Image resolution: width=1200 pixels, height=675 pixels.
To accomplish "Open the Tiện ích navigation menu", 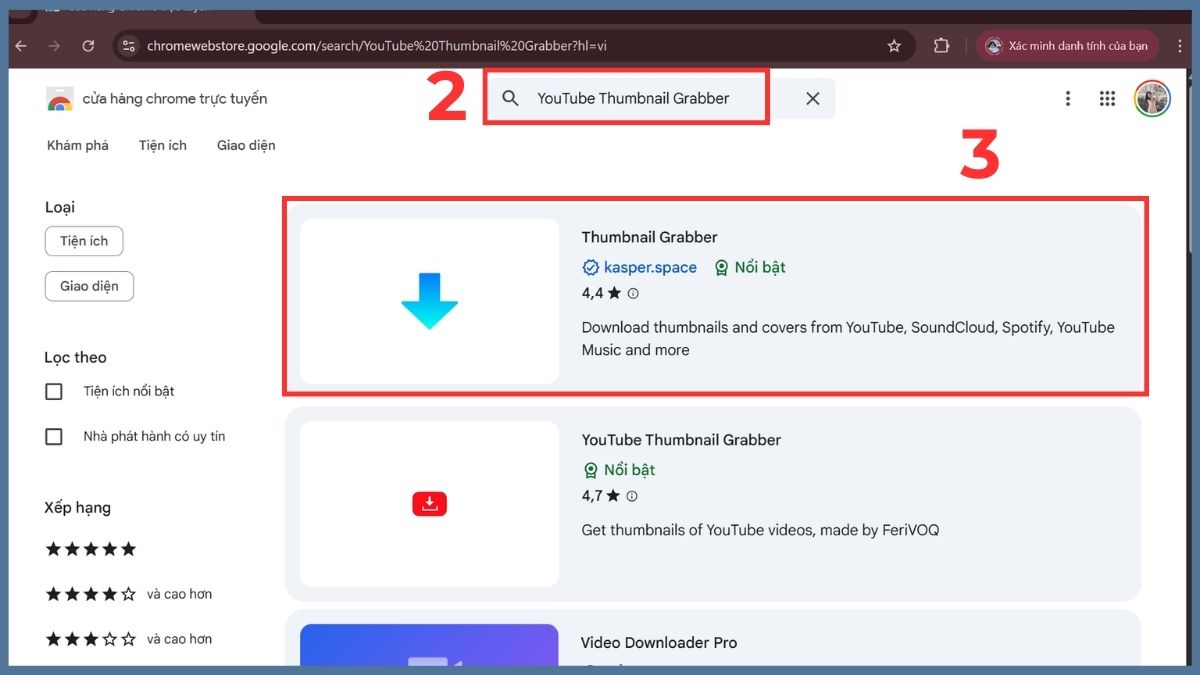I will point(162,145).
